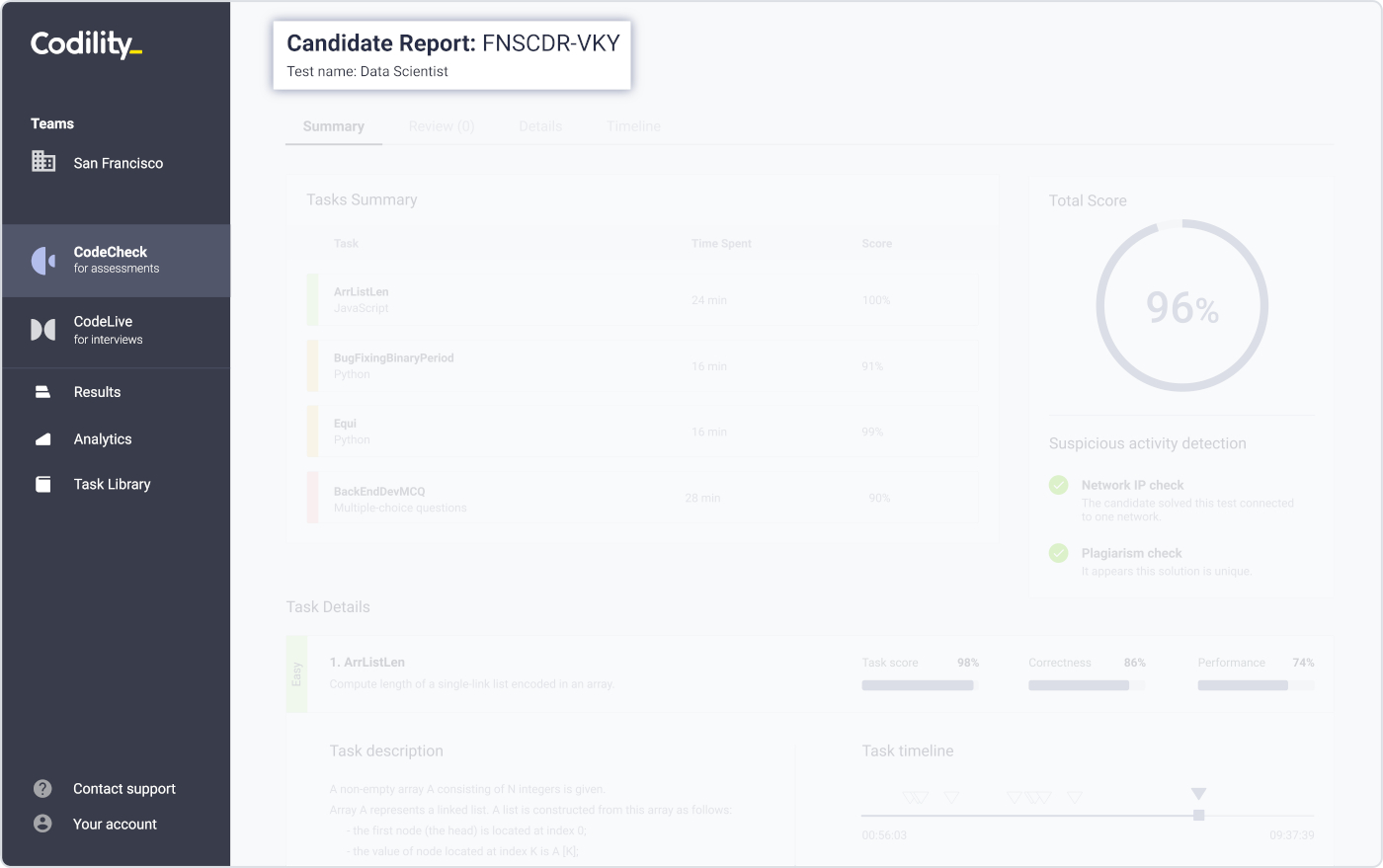The height and width of the screenshot is (868, 1383).
Task: Click the CodeLive bow-tie icon
Action: pos(43,330)
